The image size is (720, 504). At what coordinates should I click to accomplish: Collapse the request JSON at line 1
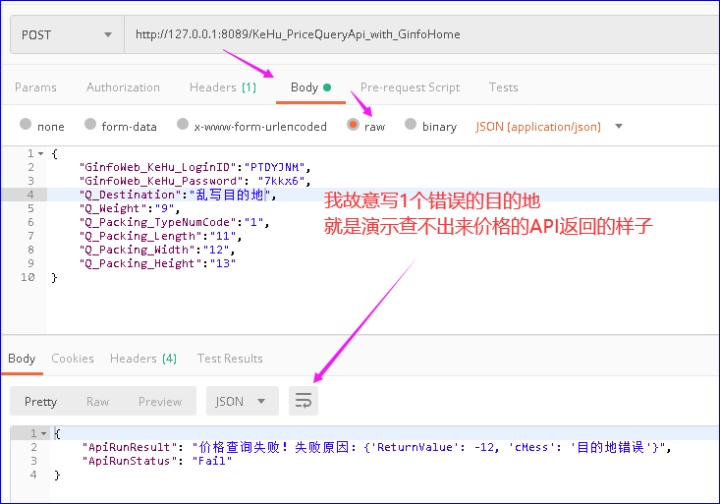[41, 154]
